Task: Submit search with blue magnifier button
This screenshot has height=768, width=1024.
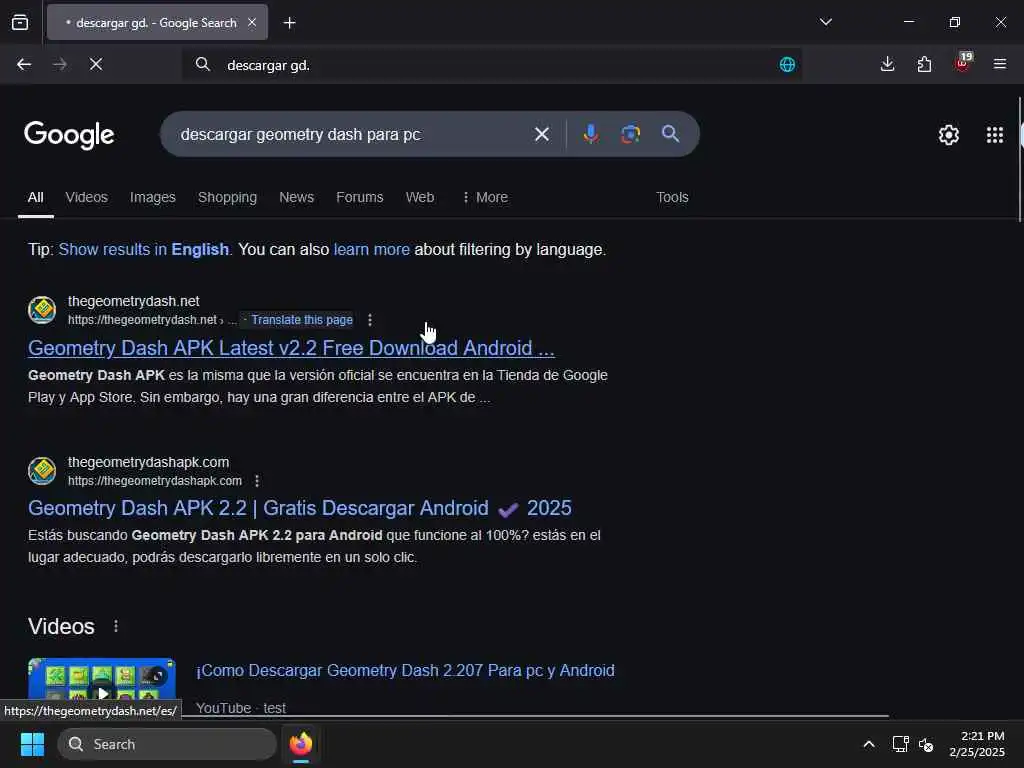Action: coord(670,134)
